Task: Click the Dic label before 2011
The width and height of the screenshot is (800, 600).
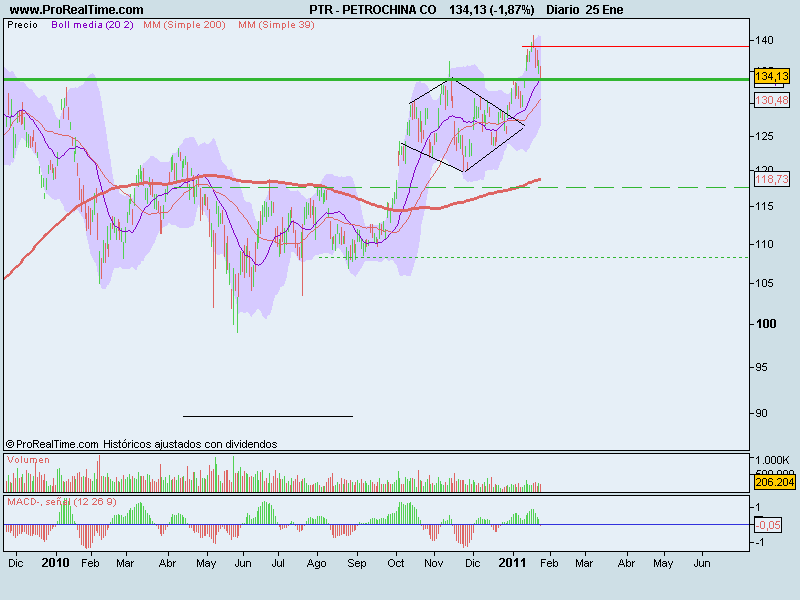Action: coord(472,563)
